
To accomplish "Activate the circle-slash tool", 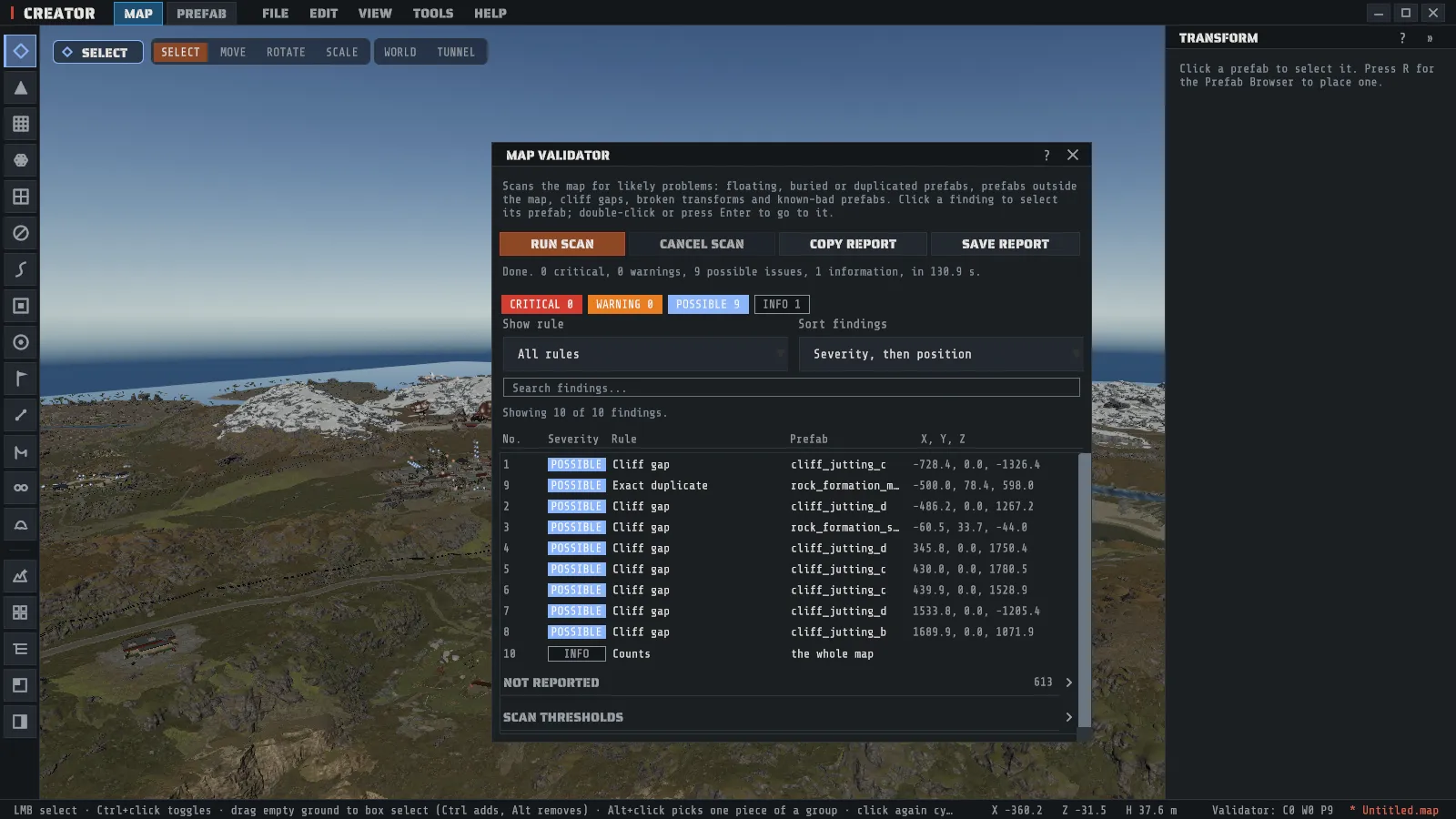I will (x=20, y=233).
